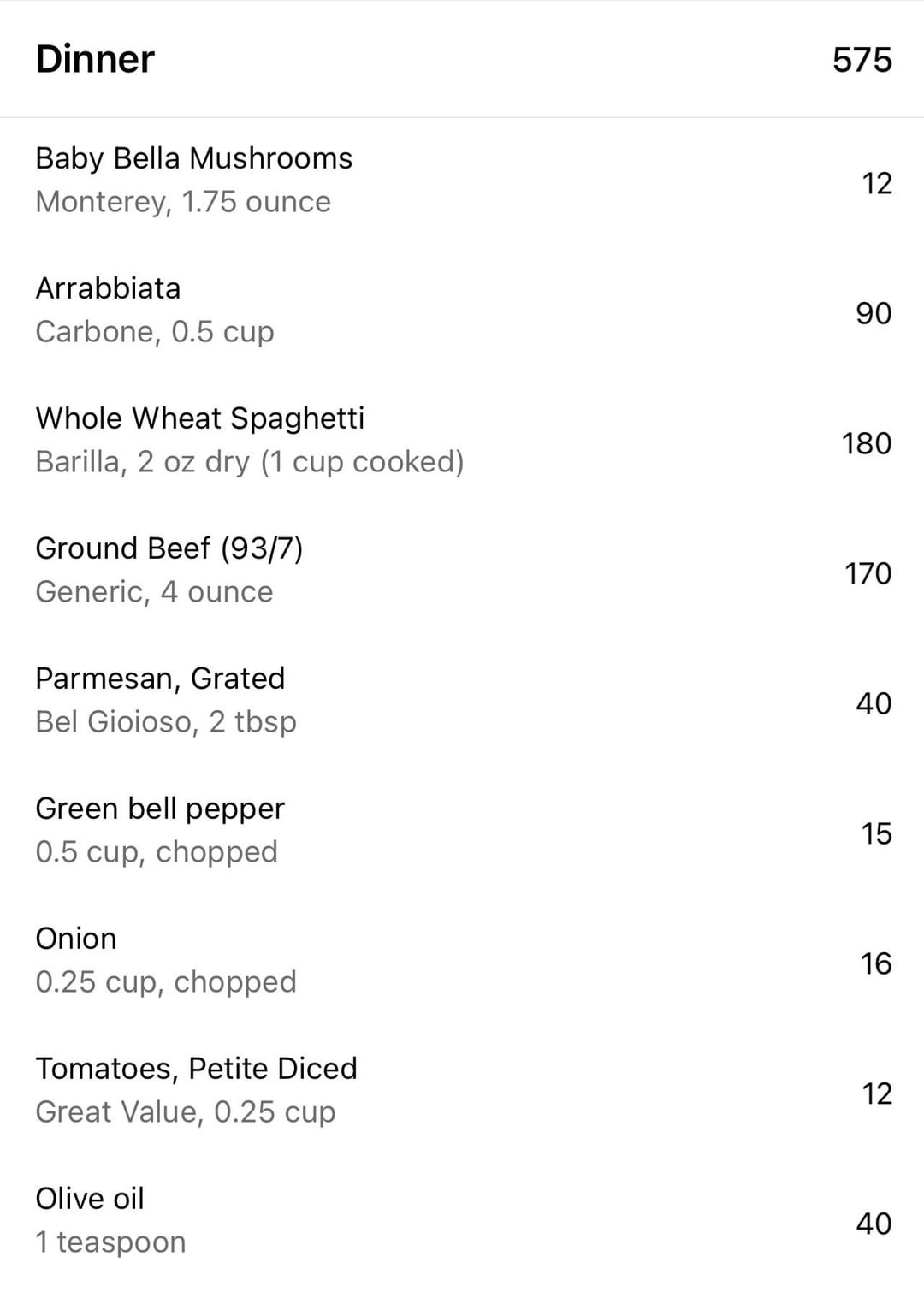
Task: Click the 180 calorie value for spaghetti
Action: pos(867,443)
